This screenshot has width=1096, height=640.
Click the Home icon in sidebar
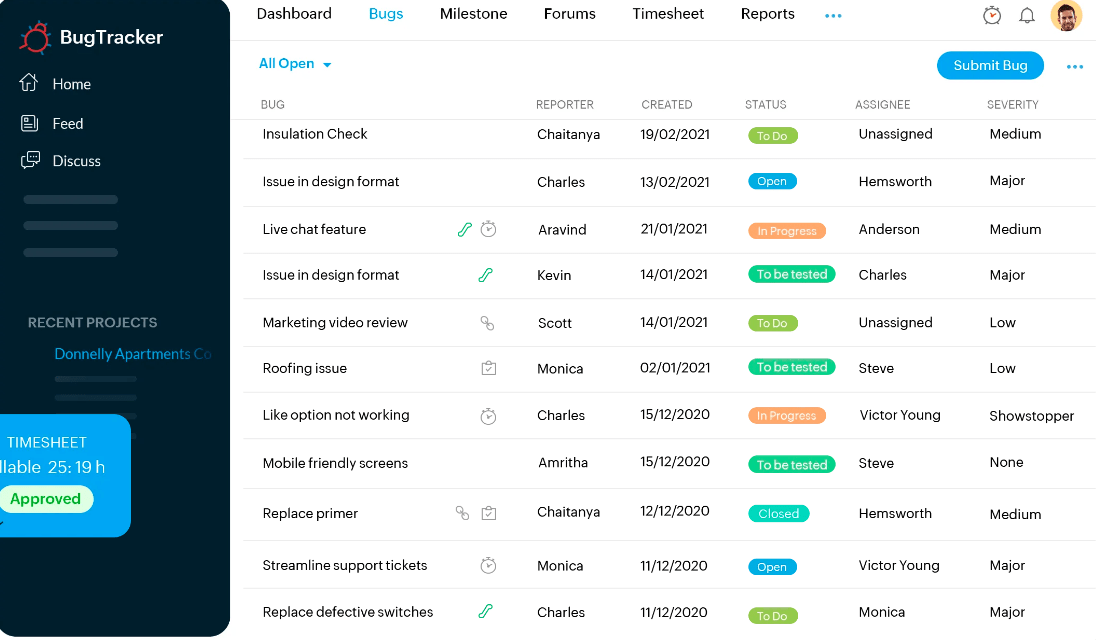[29, 83]
